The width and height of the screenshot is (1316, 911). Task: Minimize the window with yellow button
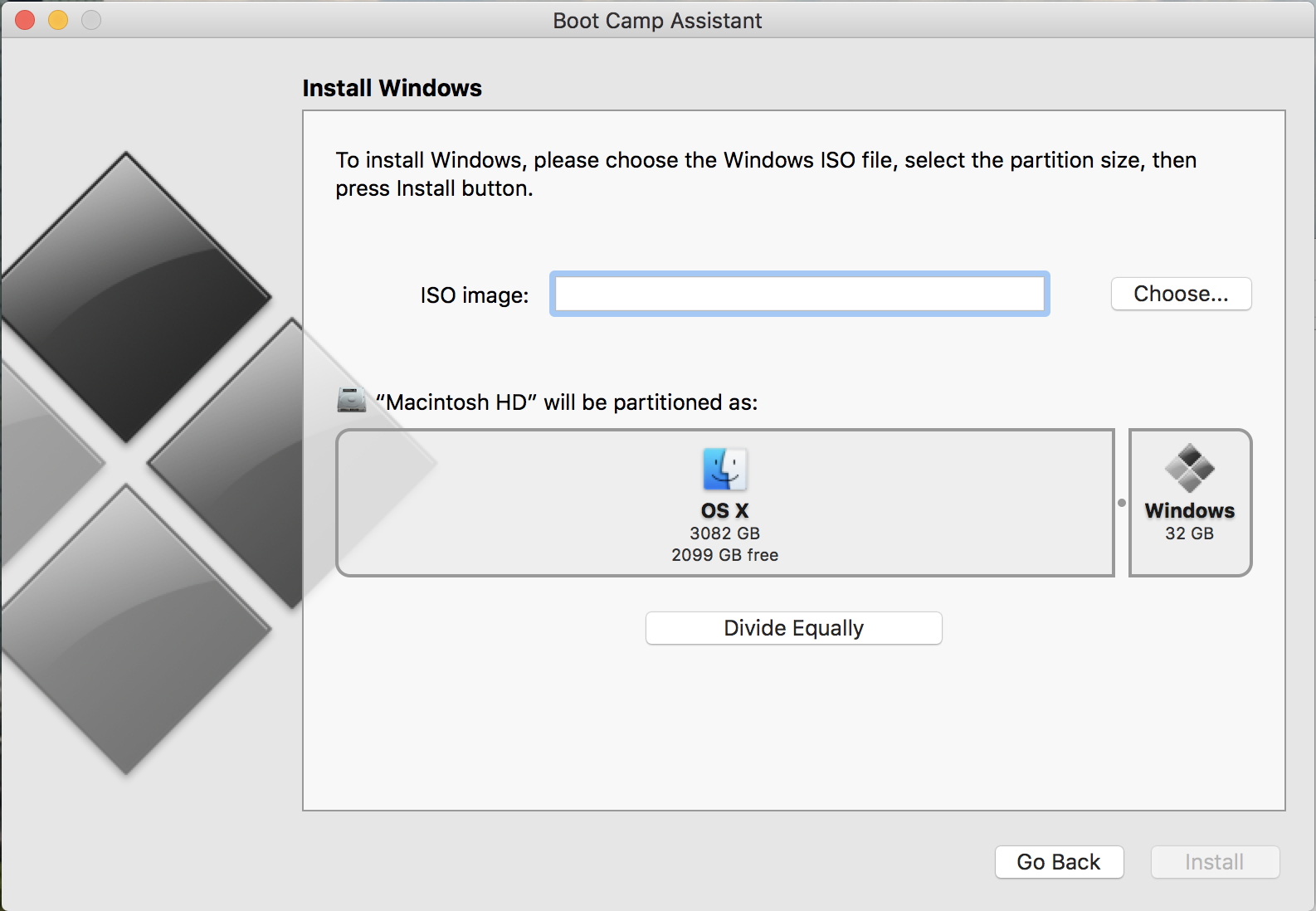(x=58, y=20)
